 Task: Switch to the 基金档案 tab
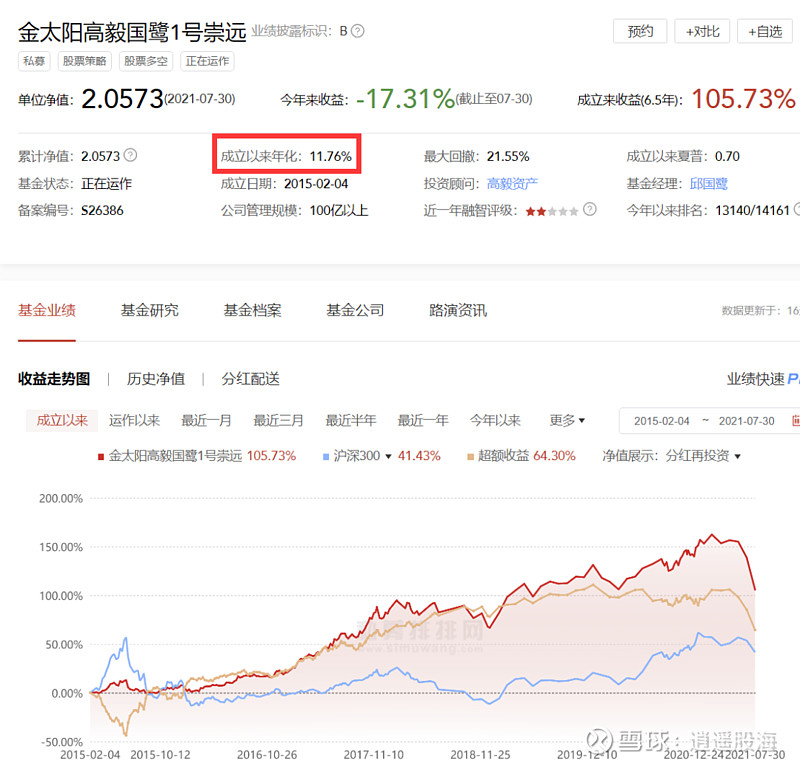click(253, 310)
